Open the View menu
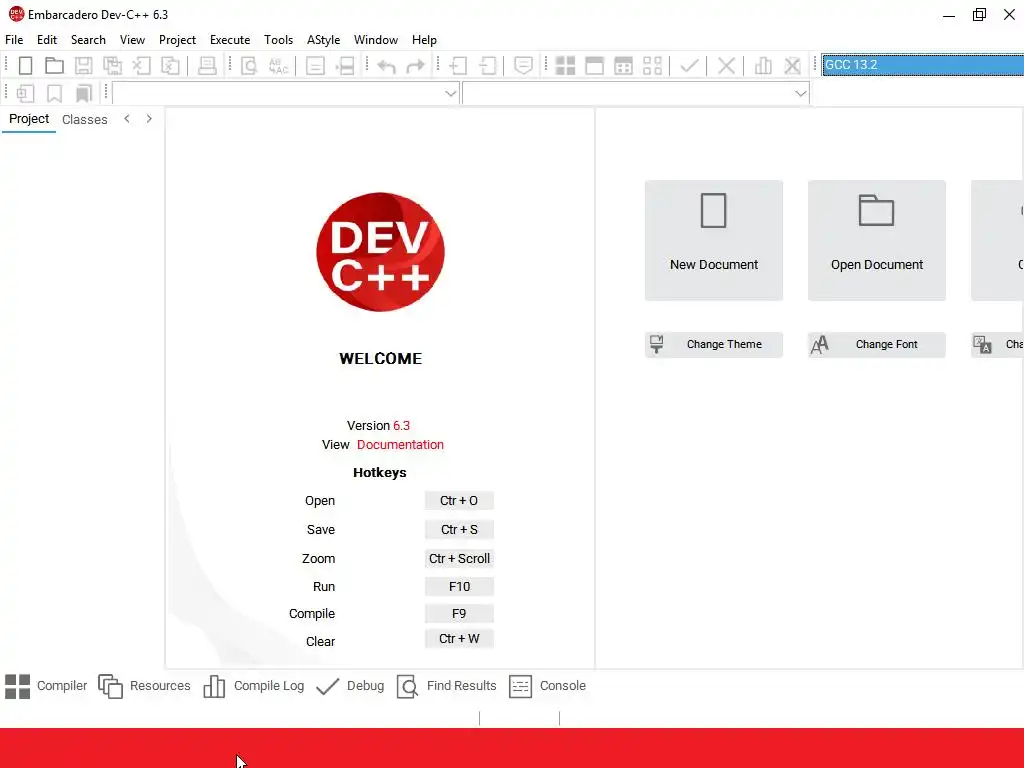Image resolution: width=1024 pixels, height=768 pixels. 132,40
